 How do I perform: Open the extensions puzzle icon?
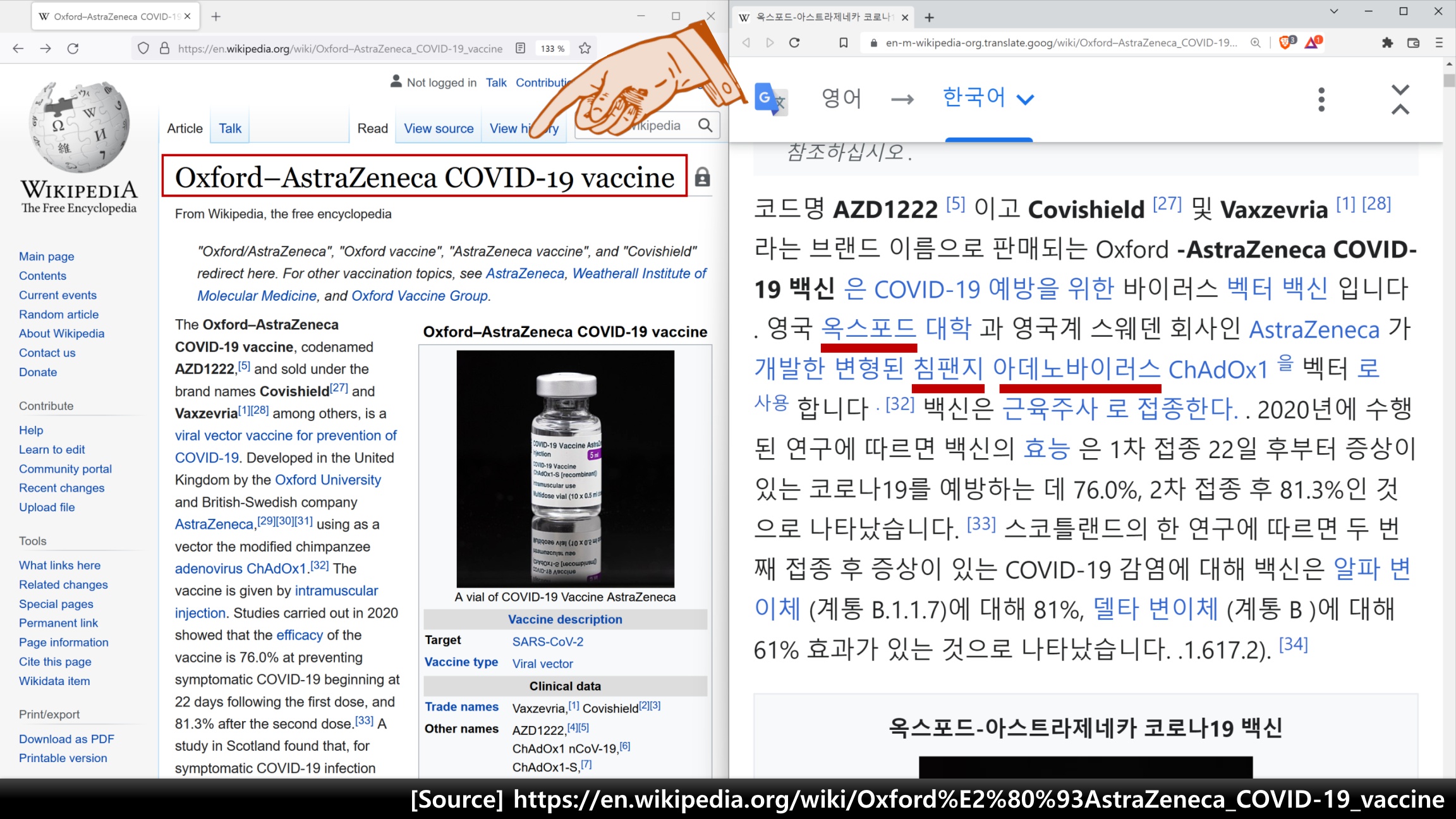click(1387, 42)
